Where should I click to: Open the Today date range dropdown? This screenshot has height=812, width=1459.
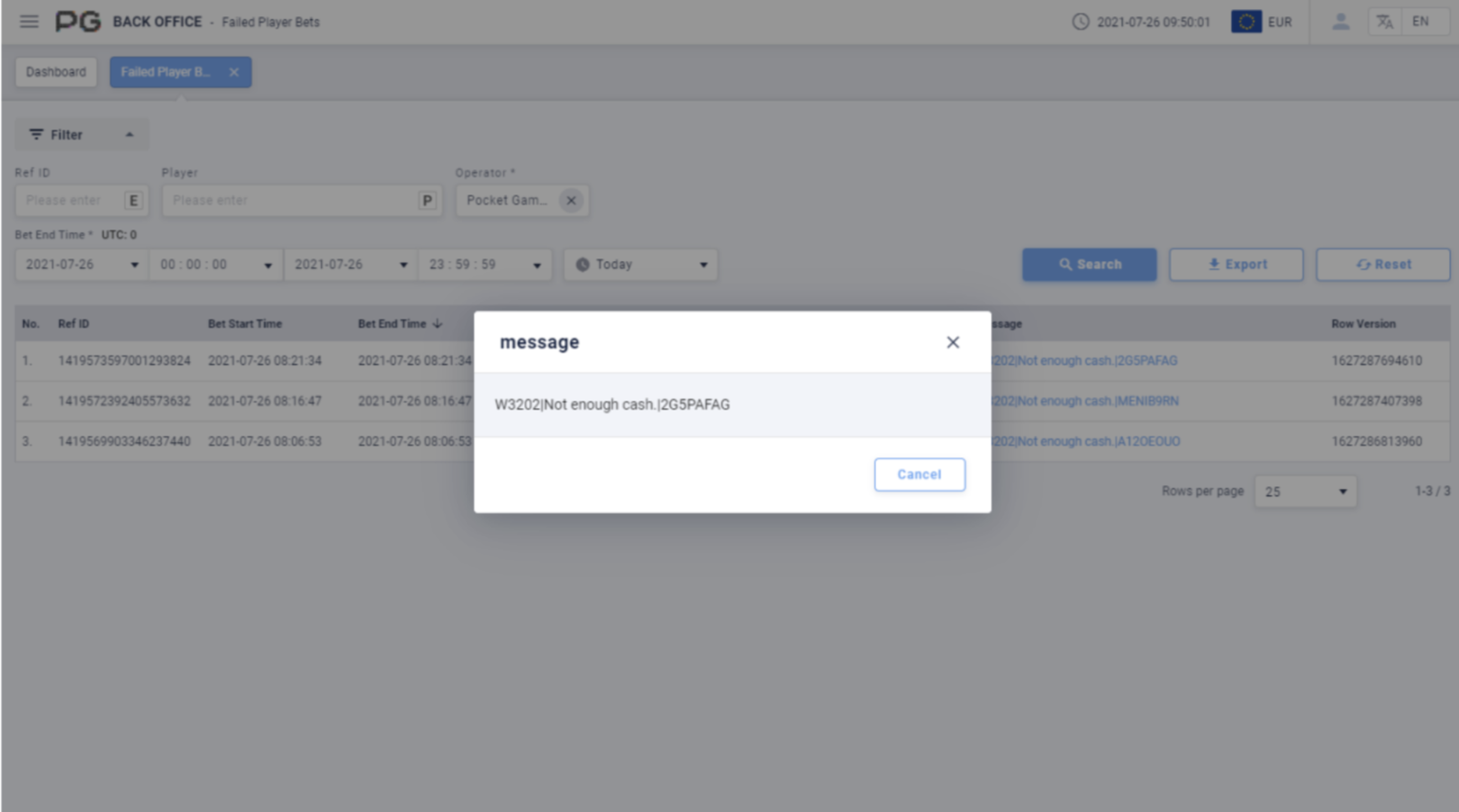[640, 265]
